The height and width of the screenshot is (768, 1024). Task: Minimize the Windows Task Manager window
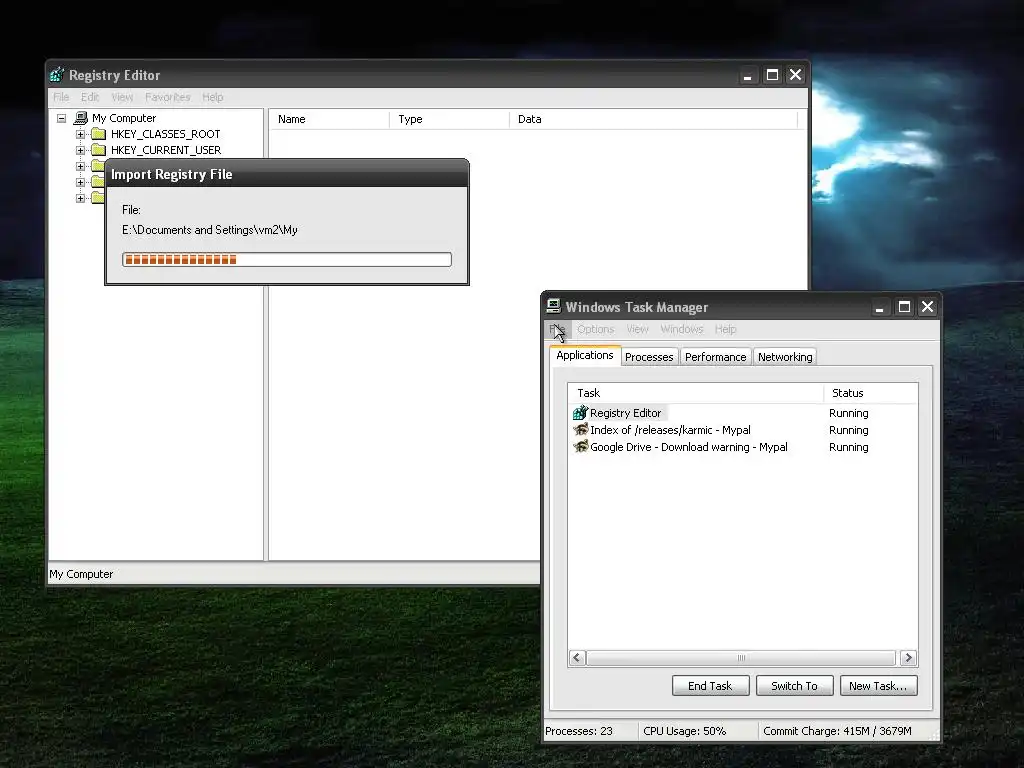pos(879,307)
